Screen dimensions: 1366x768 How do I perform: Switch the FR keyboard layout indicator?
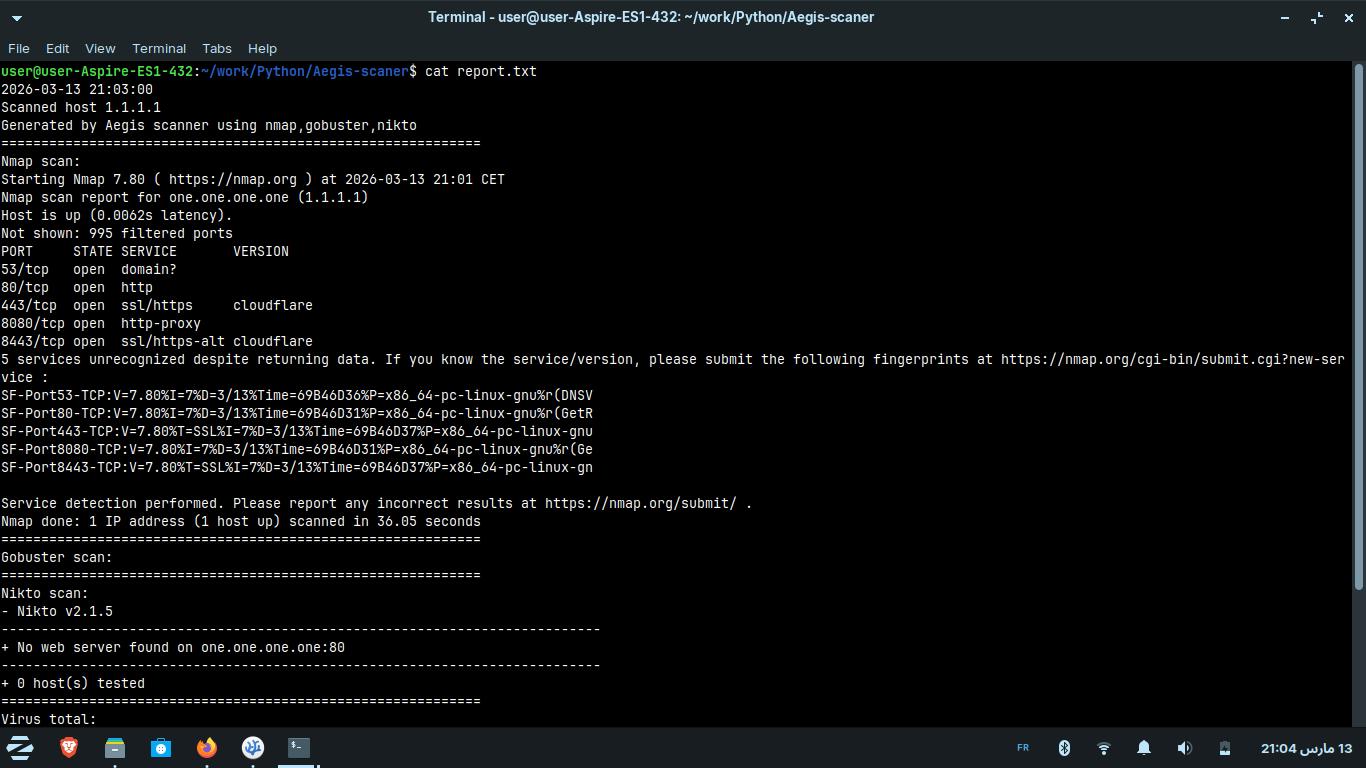(x=1023, y=748)
